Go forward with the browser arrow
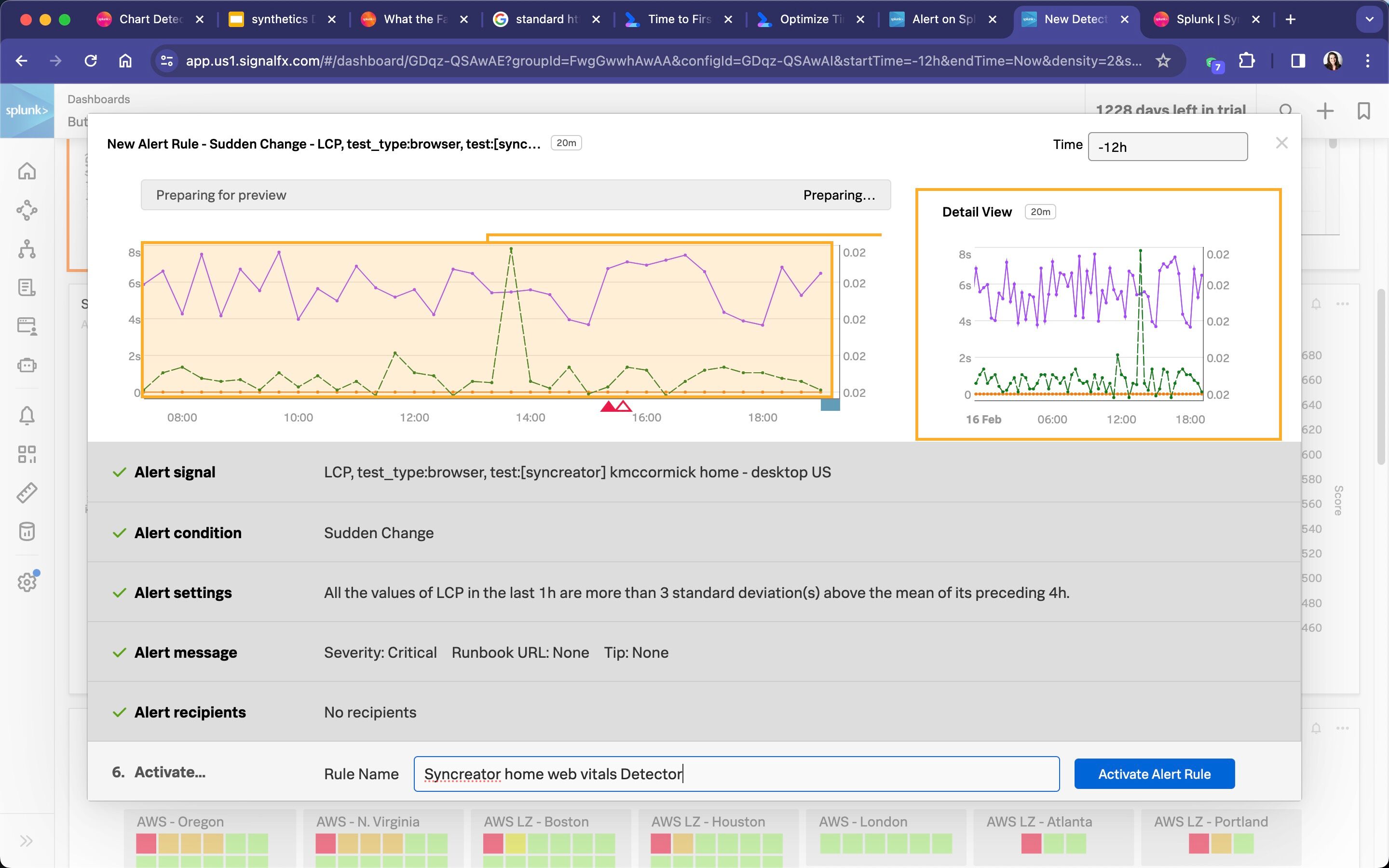1389x868 pixels. tap(55, 61)
